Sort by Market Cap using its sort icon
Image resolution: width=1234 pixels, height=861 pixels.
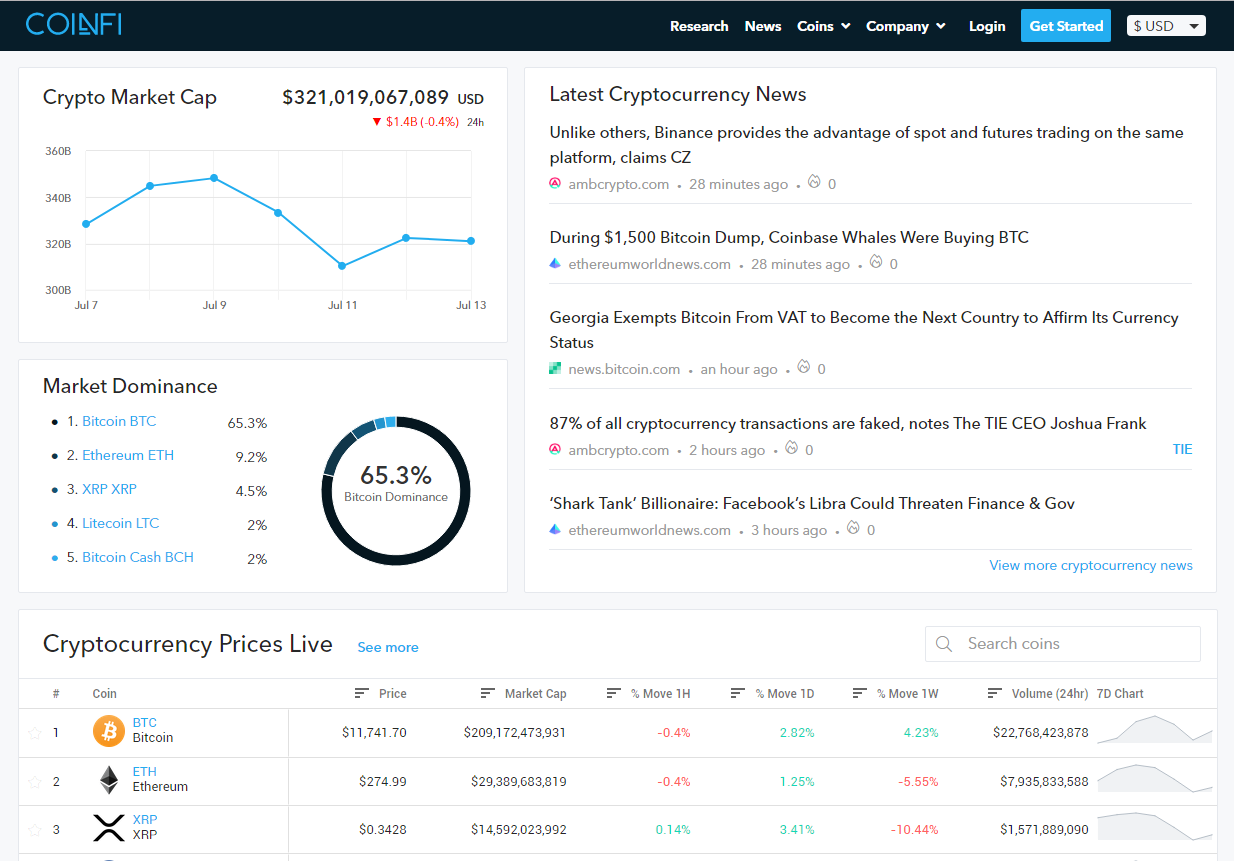point(488,693)
